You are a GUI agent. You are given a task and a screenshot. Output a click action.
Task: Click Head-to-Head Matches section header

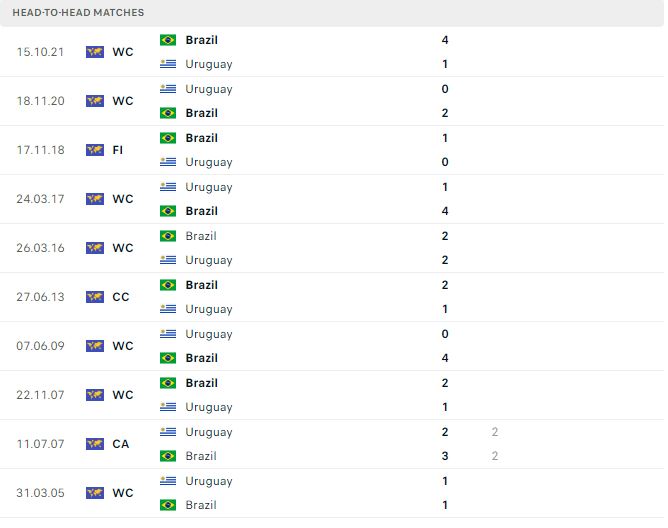tap(78, 13)
